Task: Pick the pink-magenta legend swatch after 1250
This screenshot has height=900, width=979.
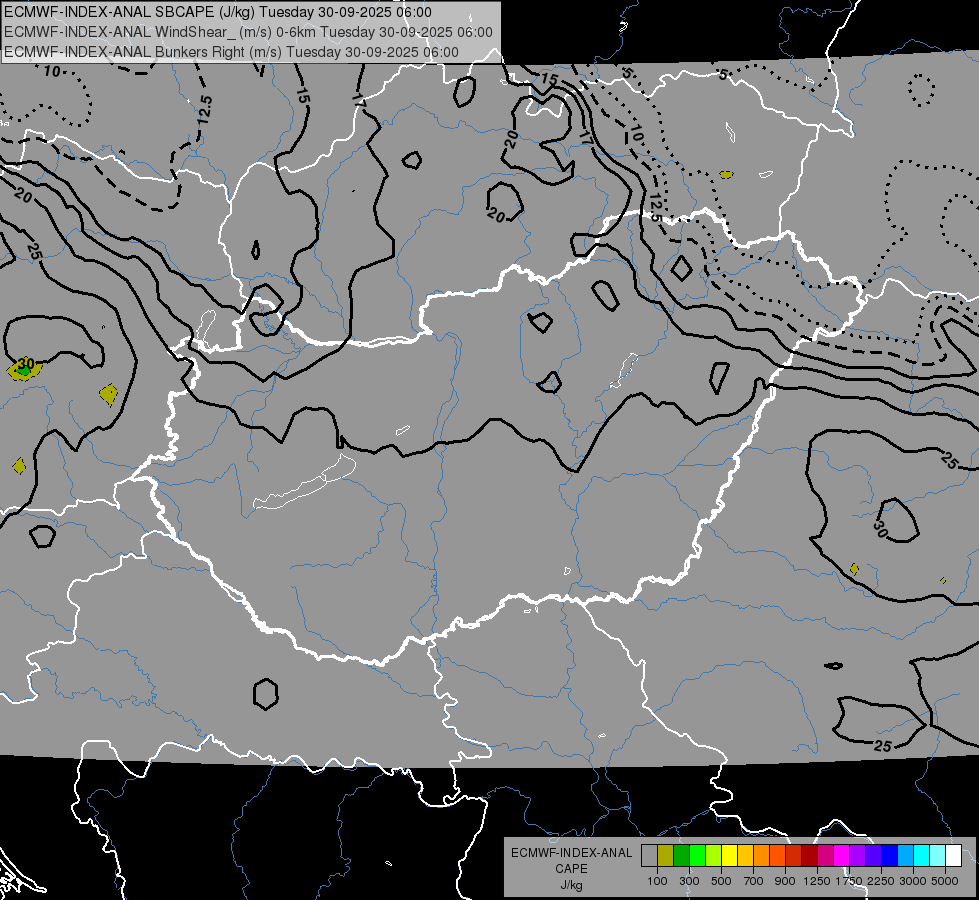Action: [x=825, y=855]
